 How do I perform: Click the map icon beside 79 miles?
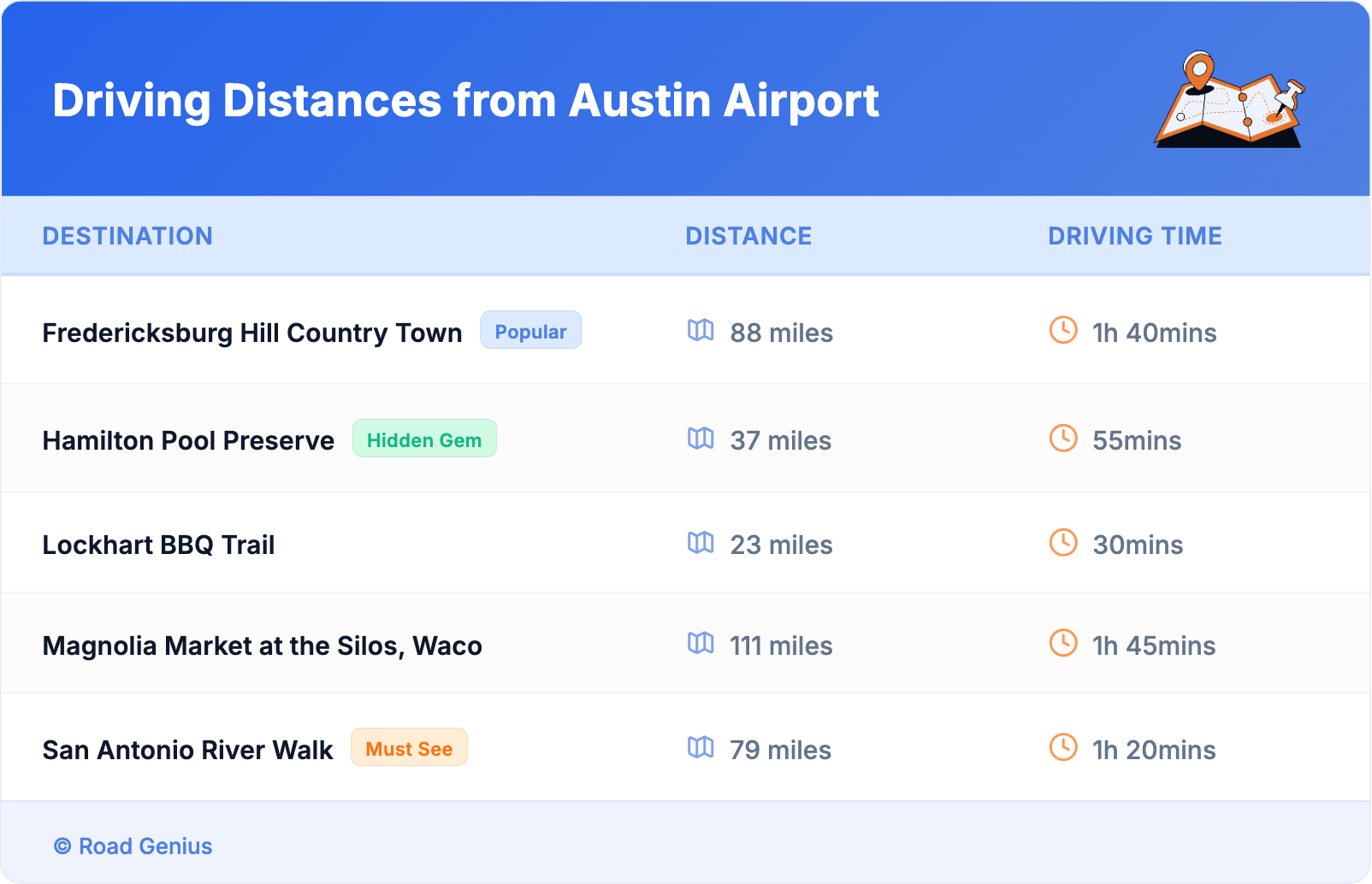[x=701, y=748]
